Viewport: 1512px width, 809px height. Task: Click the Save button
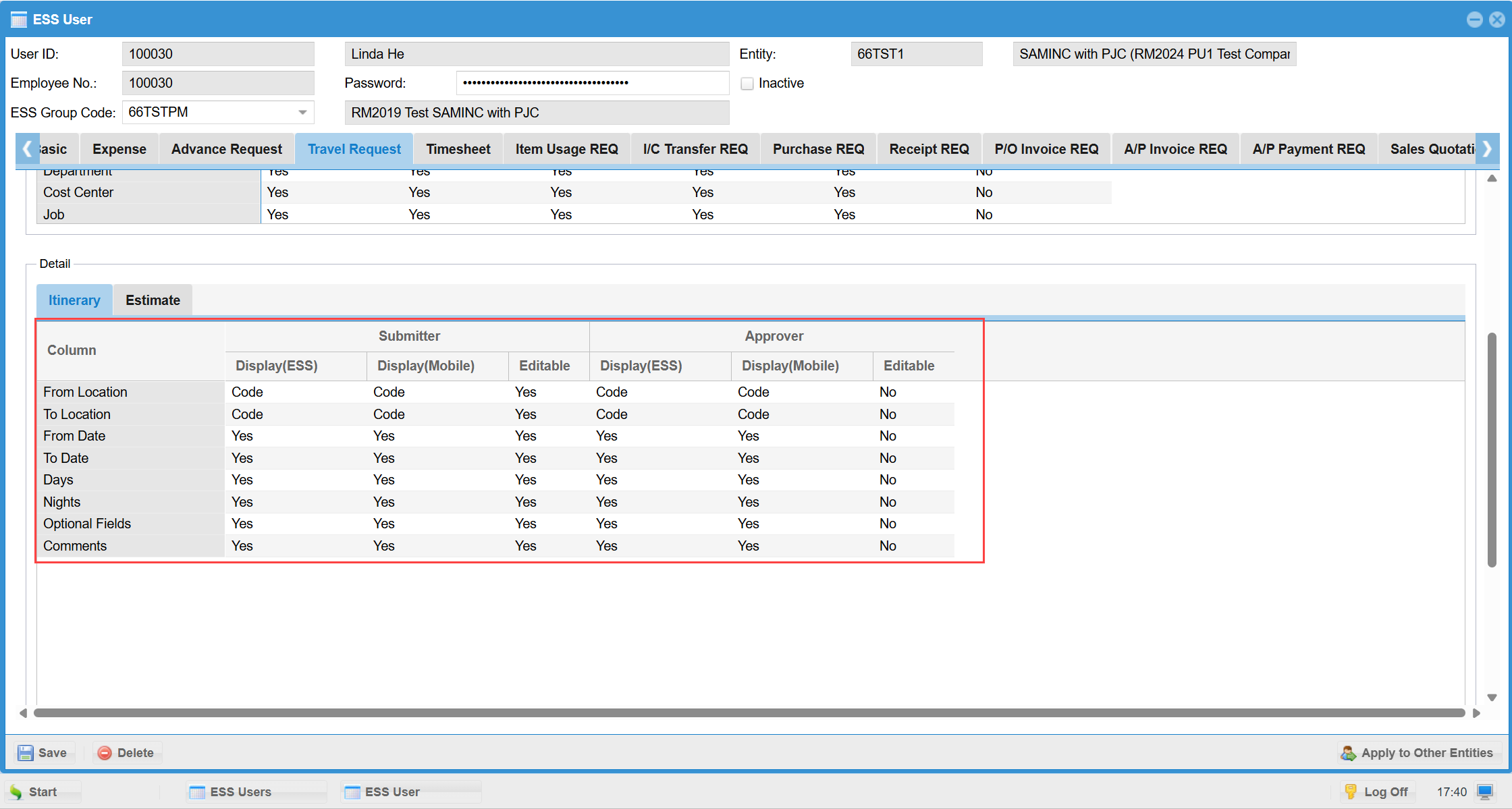pyautogui.click(x=44, y=753)
